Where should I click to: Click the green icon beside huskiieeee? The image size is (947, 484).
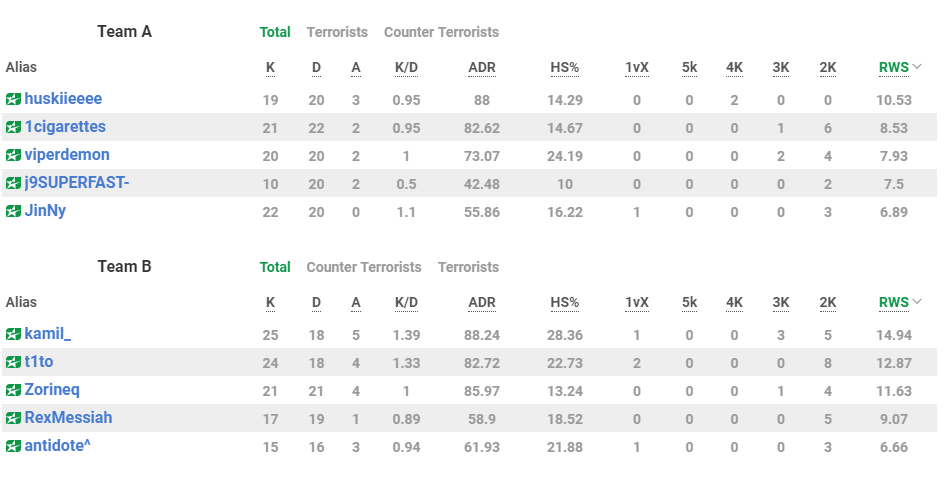[x=13, y=100]
